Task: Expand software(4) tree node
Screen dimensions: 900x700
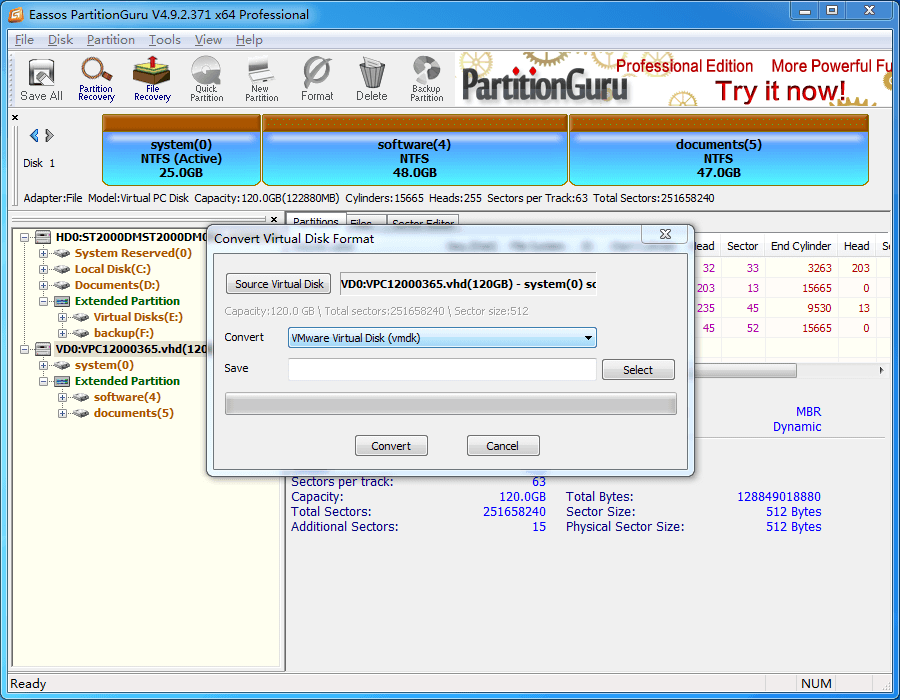Action: (62, 397)
